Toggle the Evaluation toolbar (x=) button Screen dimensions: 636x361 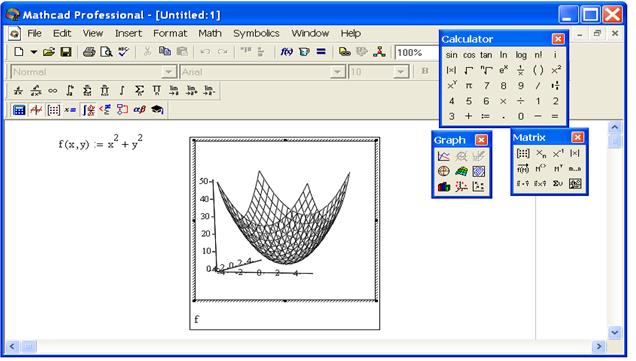pyautogui.click(x=70, y=110)
